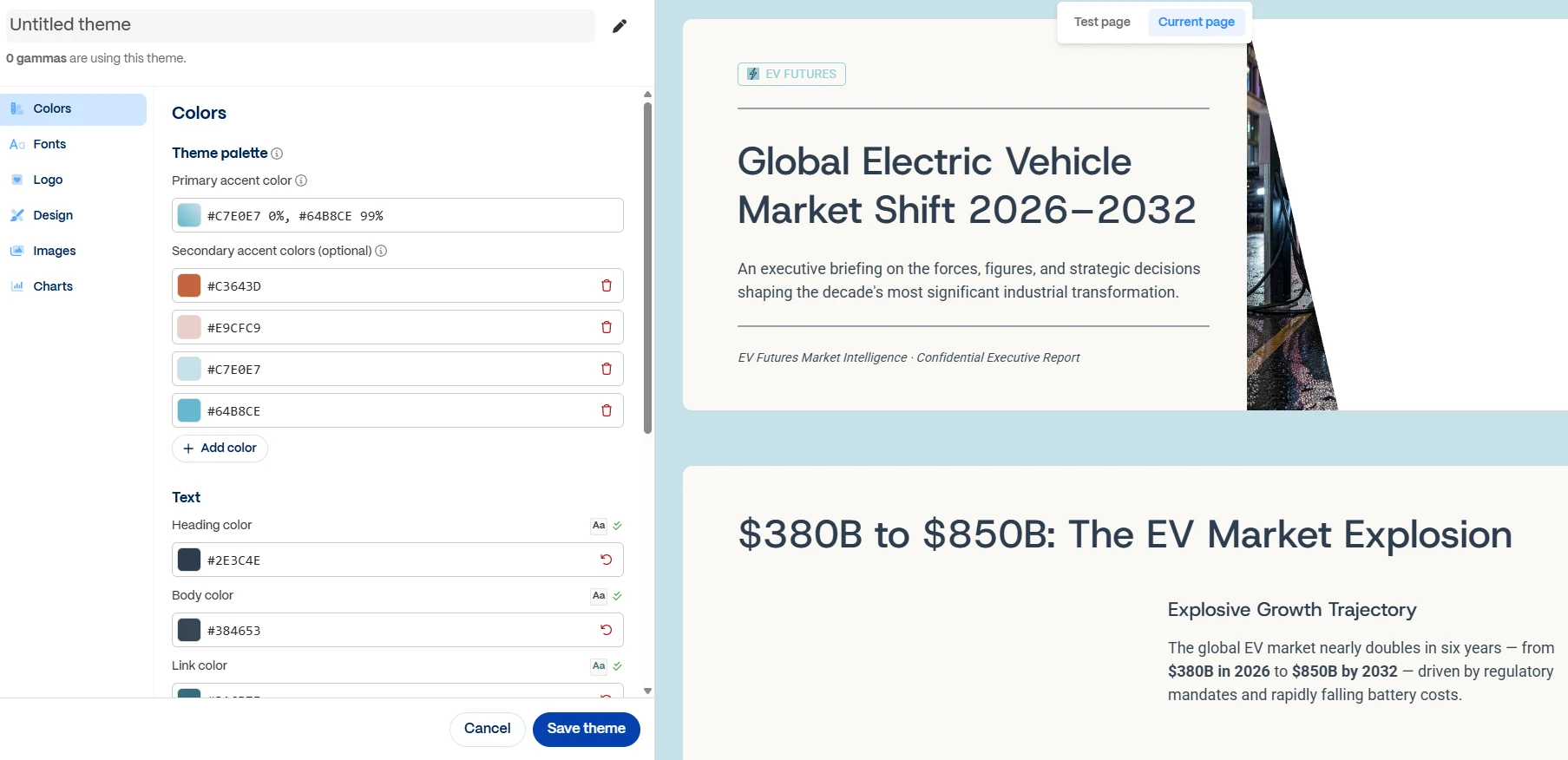
Task: Open the primary accent gradient swatch
Action: tap(189, 215)
